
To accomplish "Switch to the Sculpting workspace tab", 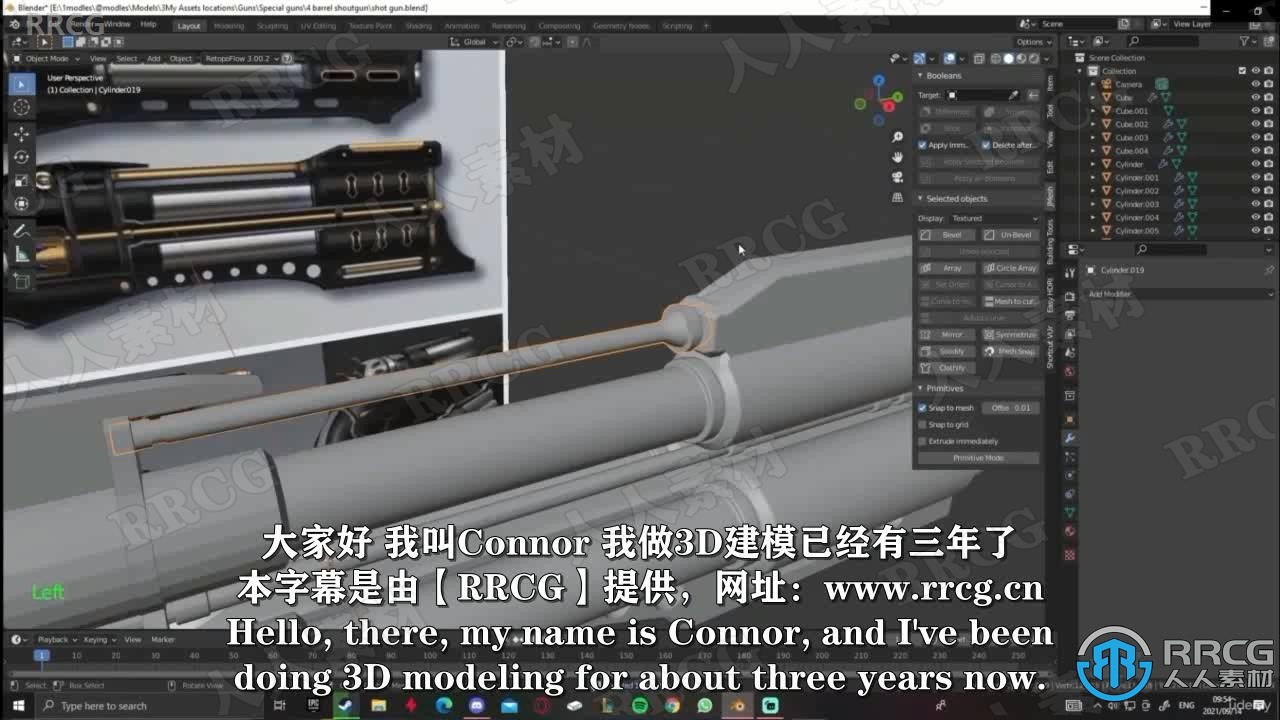I will pyautogui.click(x=272, y=25).
